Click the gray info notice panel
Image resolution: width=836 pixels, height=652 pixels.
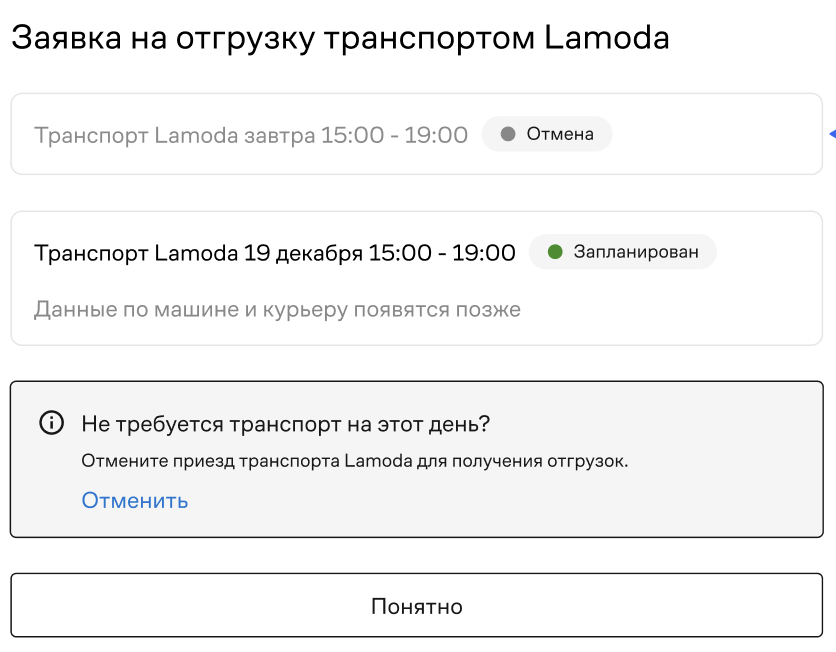point(416,459)
